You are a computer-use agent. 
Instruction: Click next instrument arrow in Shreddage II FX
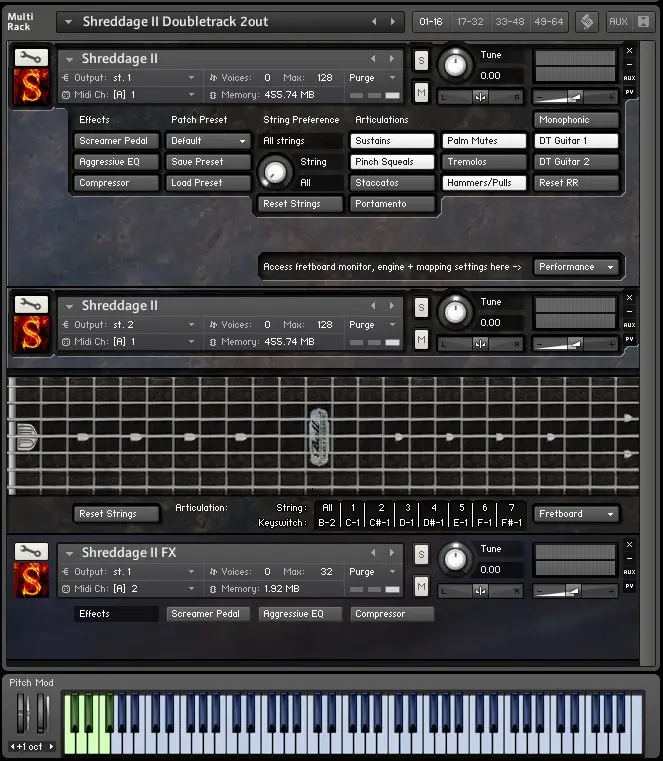391,552
